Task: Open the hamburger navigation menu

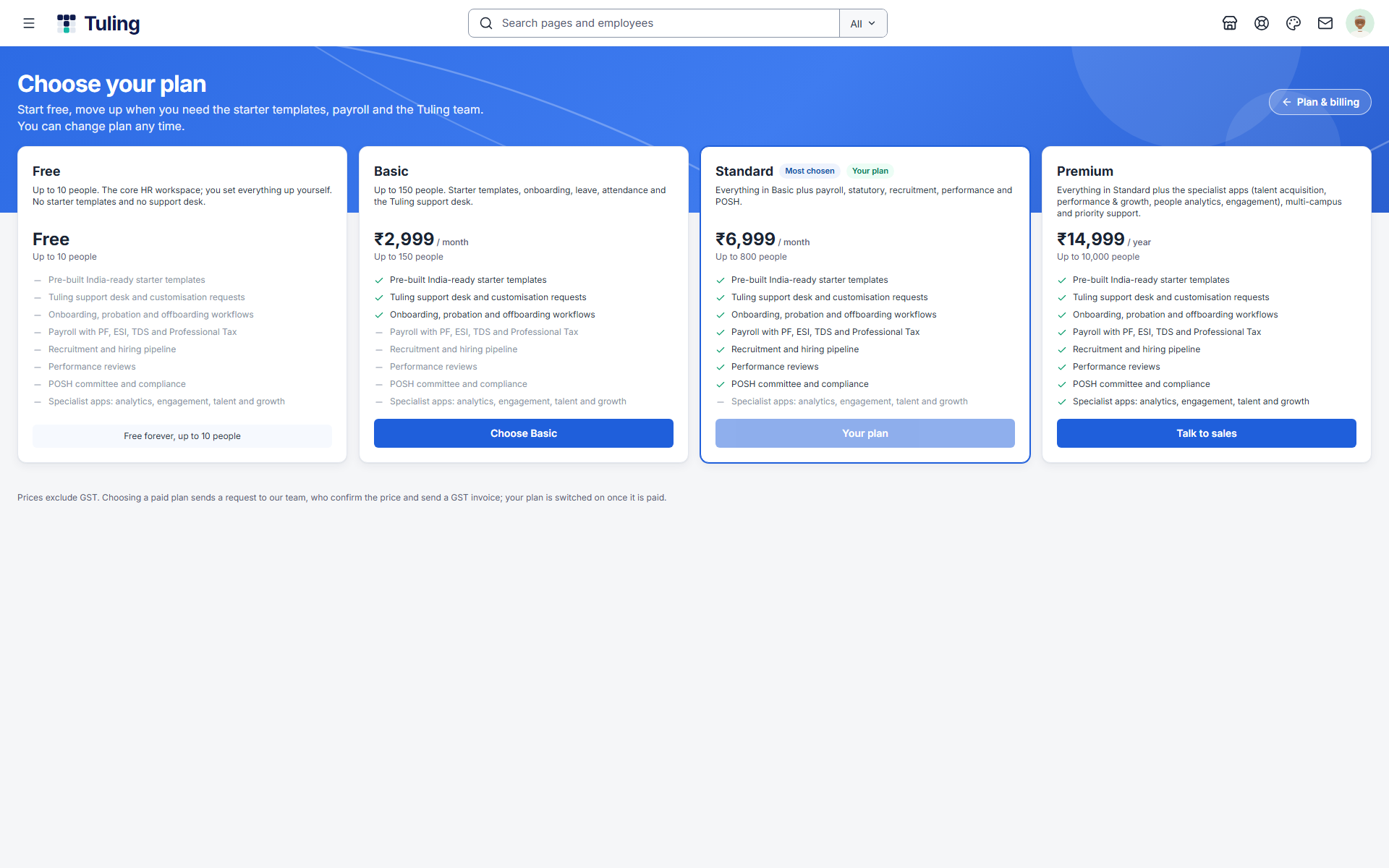Action: [29, 23]
